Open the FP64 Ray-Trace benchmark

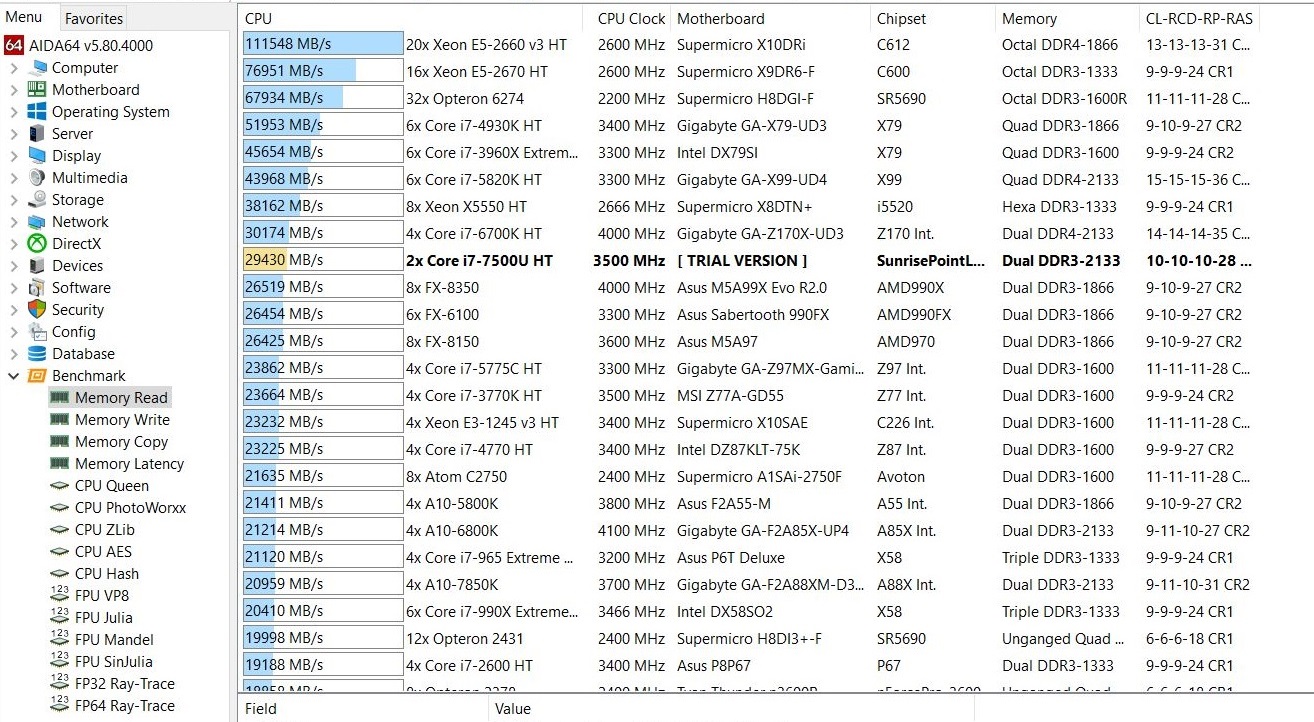[125, 706]
